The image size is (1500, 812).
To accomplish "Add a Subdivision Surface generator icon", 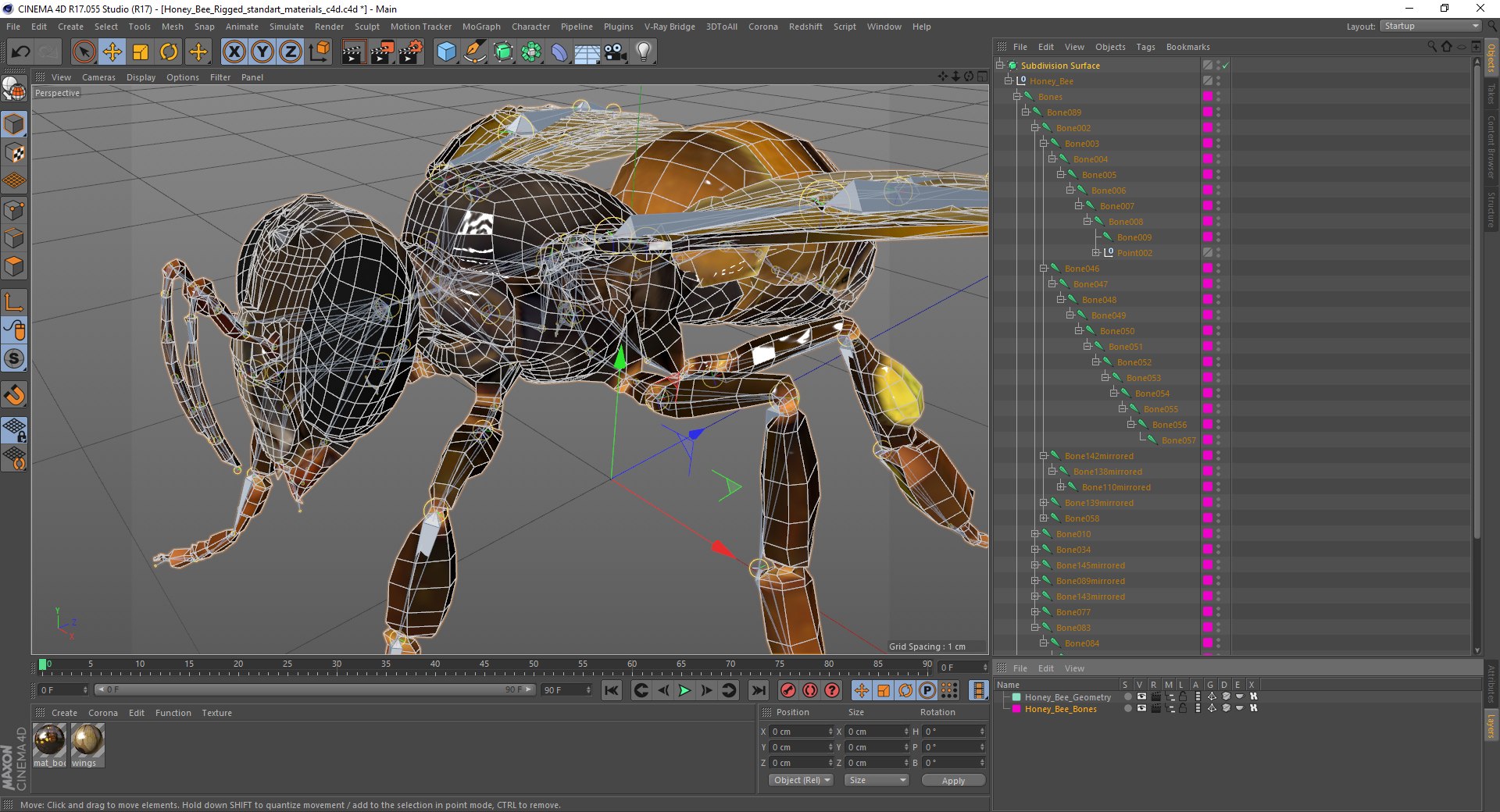I will [503, 52].
